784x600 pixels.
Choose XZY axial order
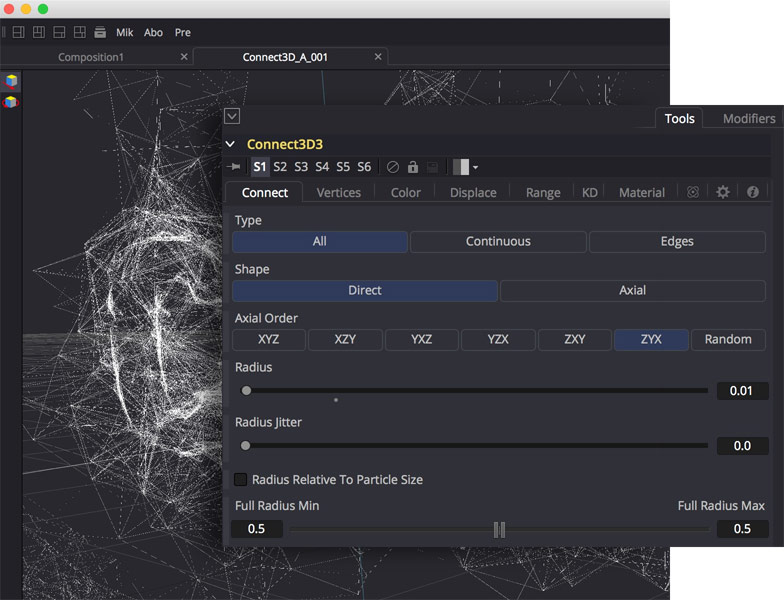[346, 340]
